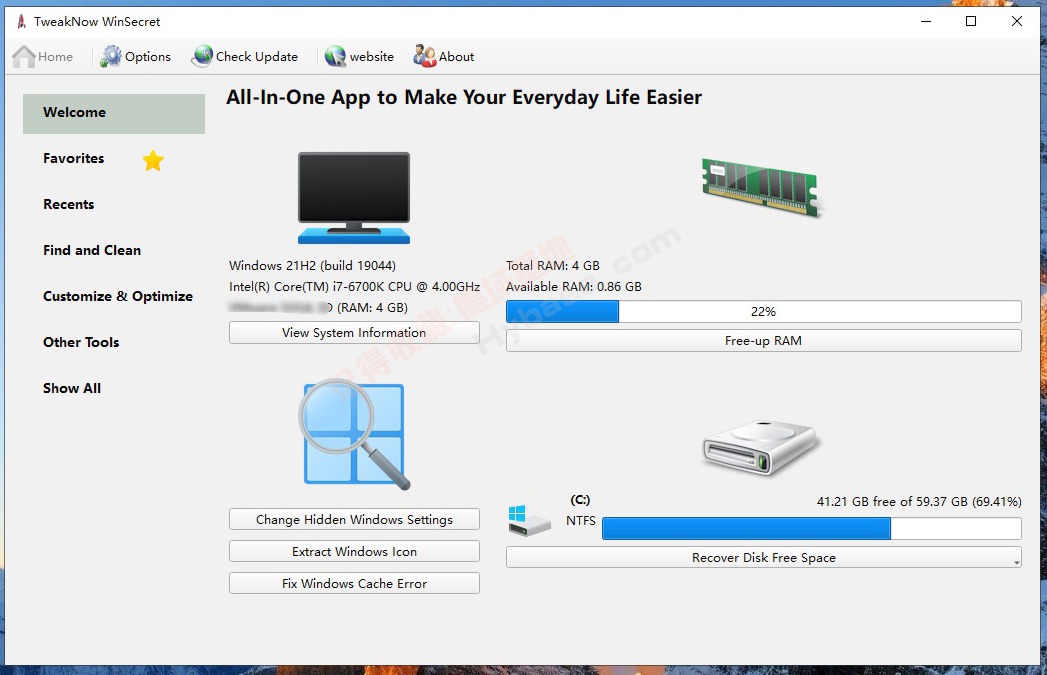Click Available RAM: 0.86 GB text

574,287
